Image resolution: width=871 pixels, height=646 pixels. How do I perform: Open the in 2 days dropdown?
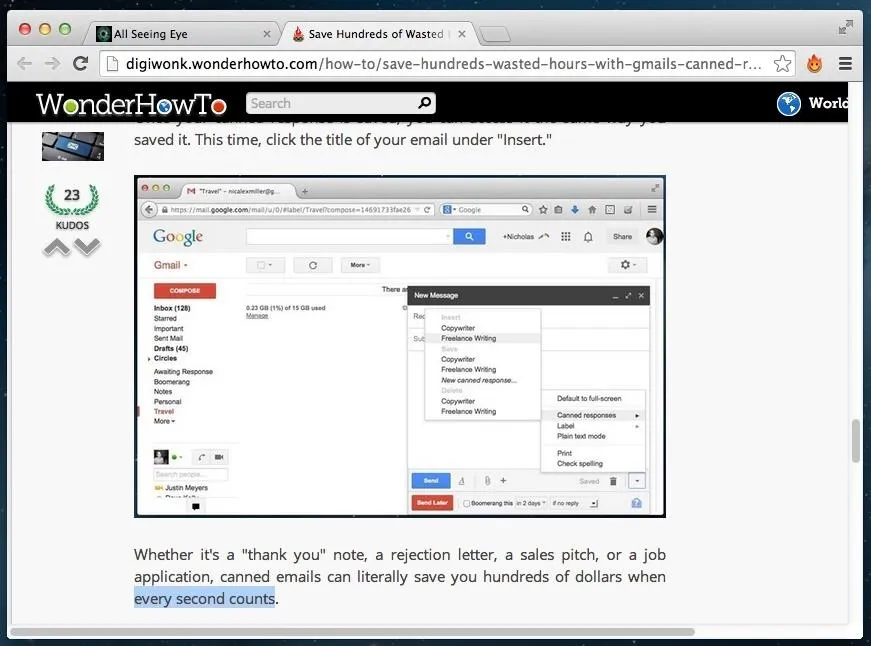[531, 503]
